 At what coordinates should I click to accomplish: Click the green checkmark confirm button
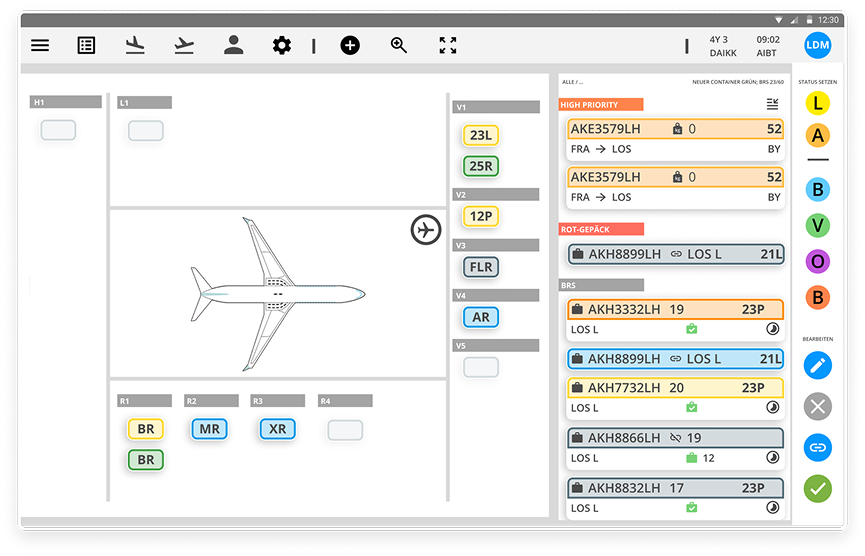pos(818,488)
